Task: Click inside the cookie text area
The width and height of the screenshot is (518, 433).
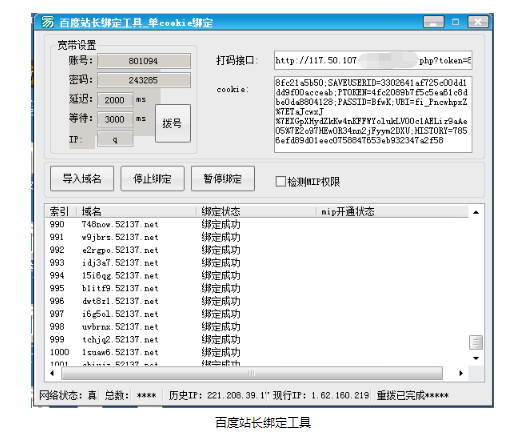Action: coord(373,114)
